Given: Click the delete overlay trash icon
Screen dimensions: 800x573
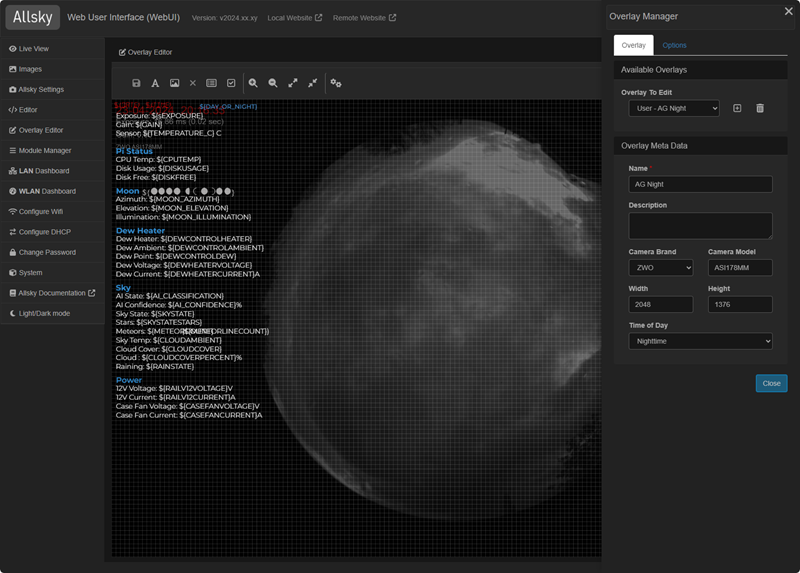Looking at the screenshot, I should [760, 108].
